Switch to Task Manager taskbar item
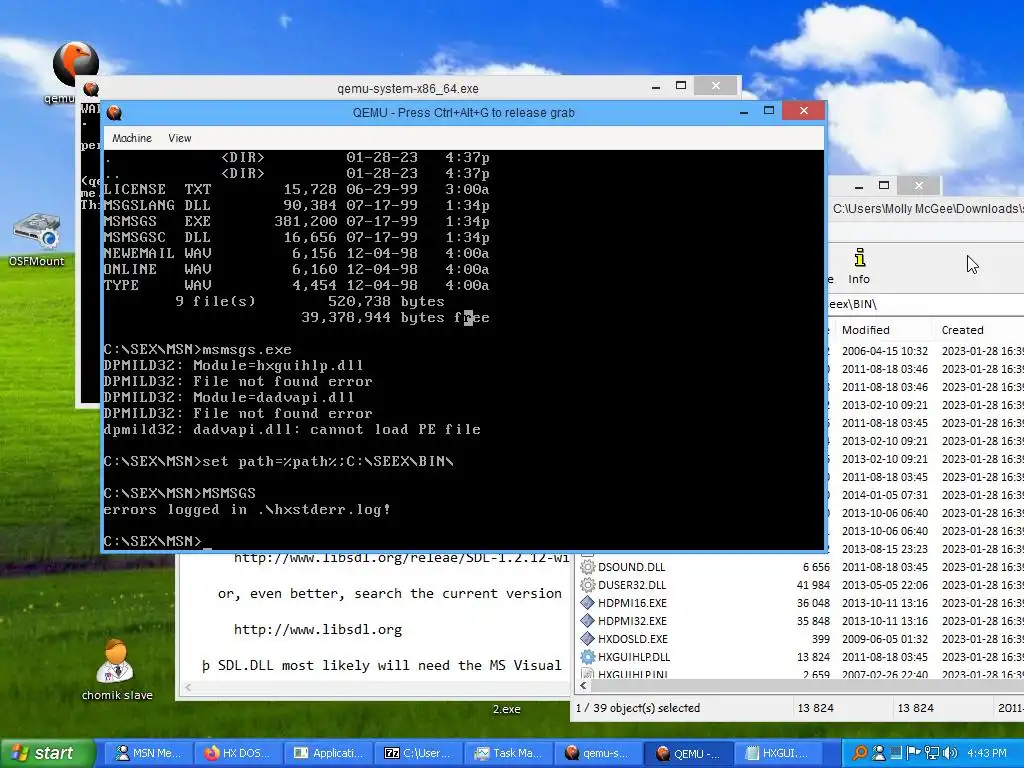 click(508, 753)
